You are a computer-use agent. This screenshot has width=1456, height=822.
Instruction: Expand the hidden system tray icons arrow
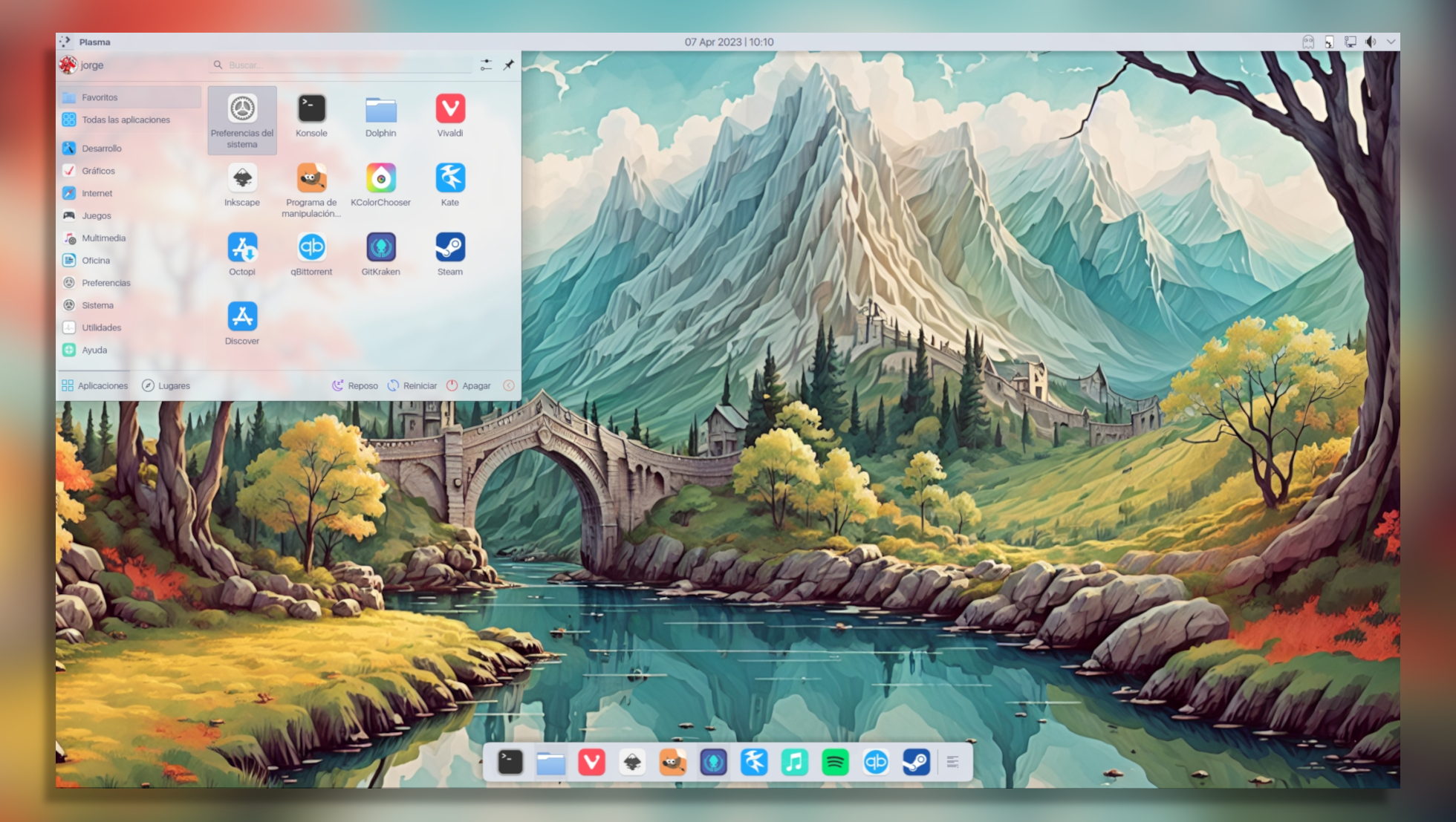click(x=1391, y=42)
